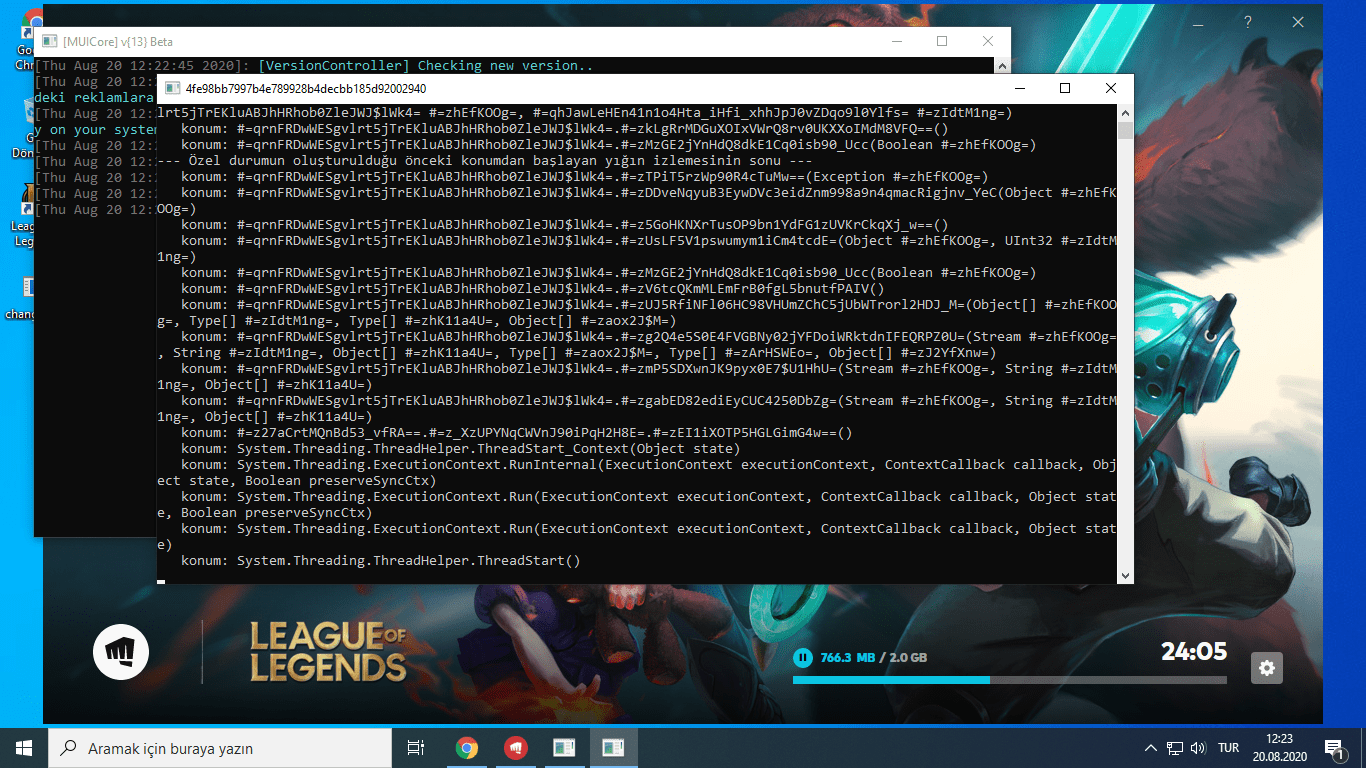Click the 'ThreadHelper.ThreadStart_Context(Object state)' line
The image size is (1366, 768).
(x=461, y=448)
